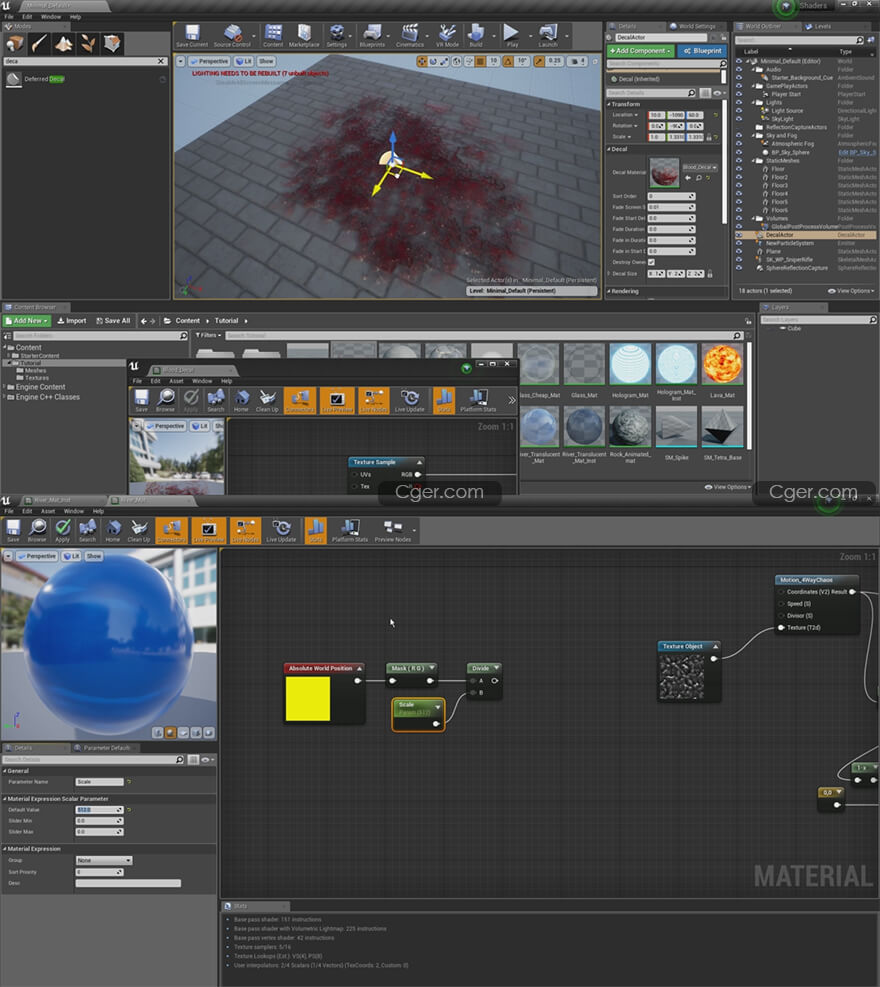Open the Add New dropdown in Content Browser
Screen dimensions: 880x987
pos(27,321)
